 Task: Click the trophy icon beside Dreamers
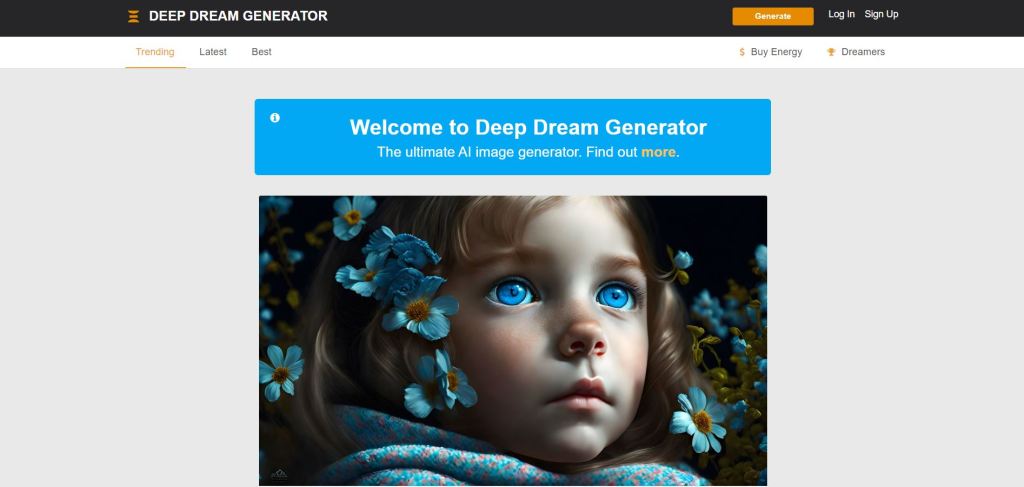pos(831,52)
